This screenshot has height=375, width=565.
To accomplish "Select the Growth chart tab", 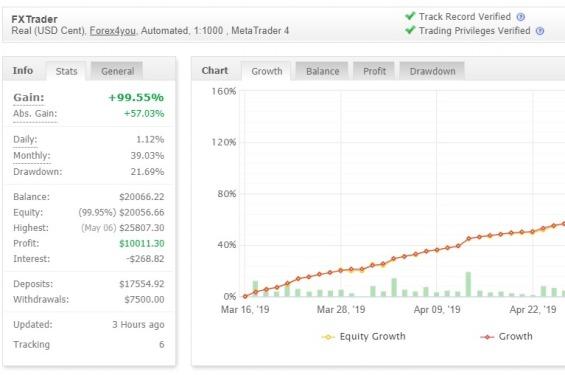I will [x=267, y=71].
